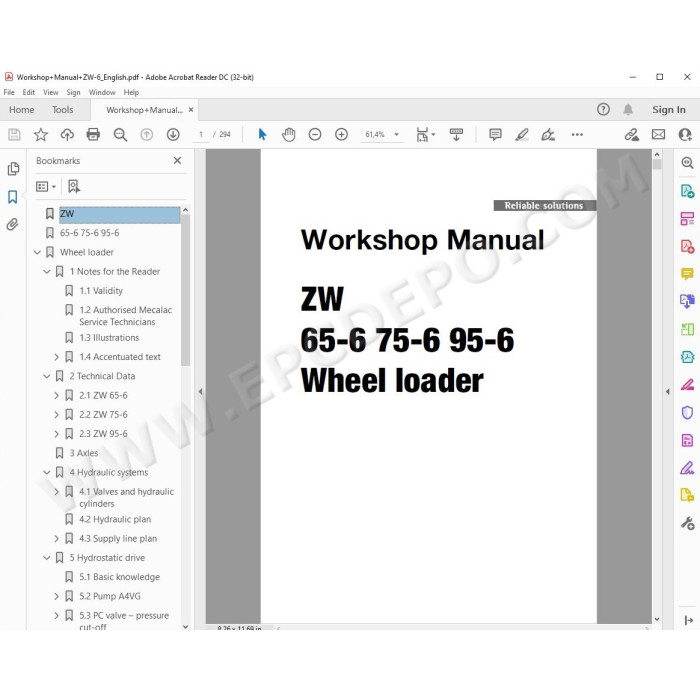Open attachments paperclip panel
The height and width of the screenshot is (700, 700).
point(12,224)
